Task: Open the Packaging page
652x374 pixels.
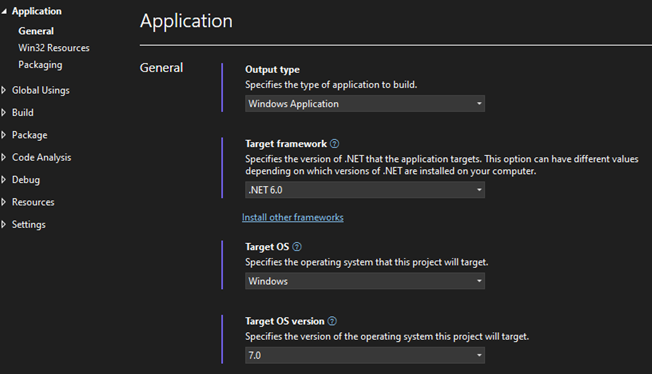Action: click(40, 65)
